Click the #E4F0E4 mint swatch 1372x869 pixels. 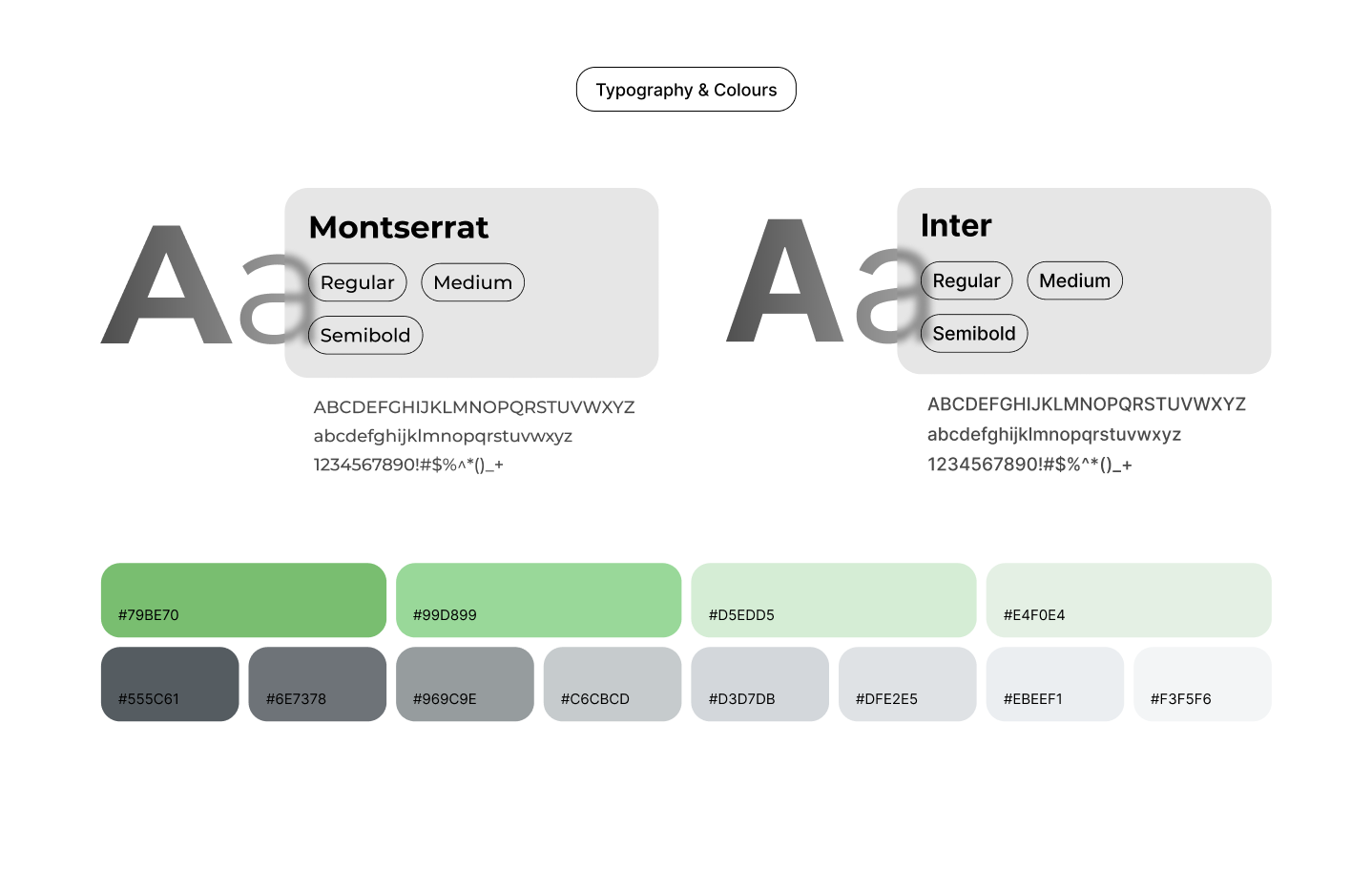pos(1128,599)
